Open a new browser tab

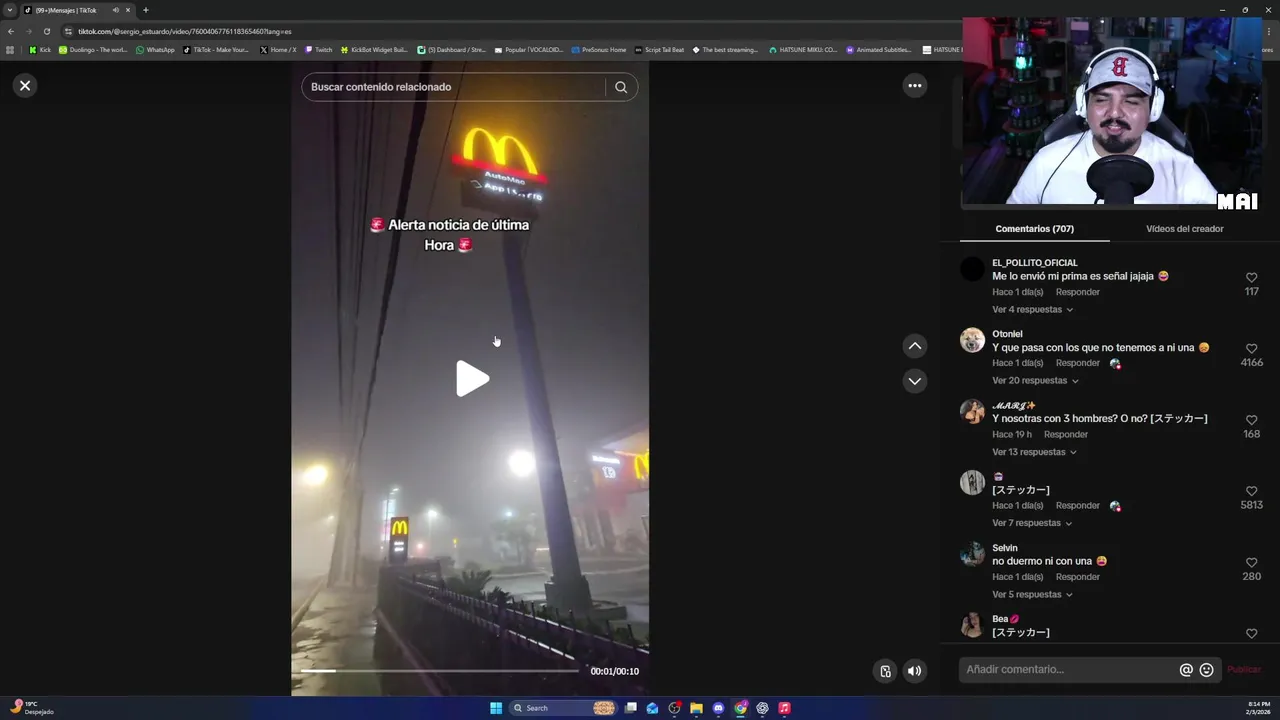pos(145,10)
